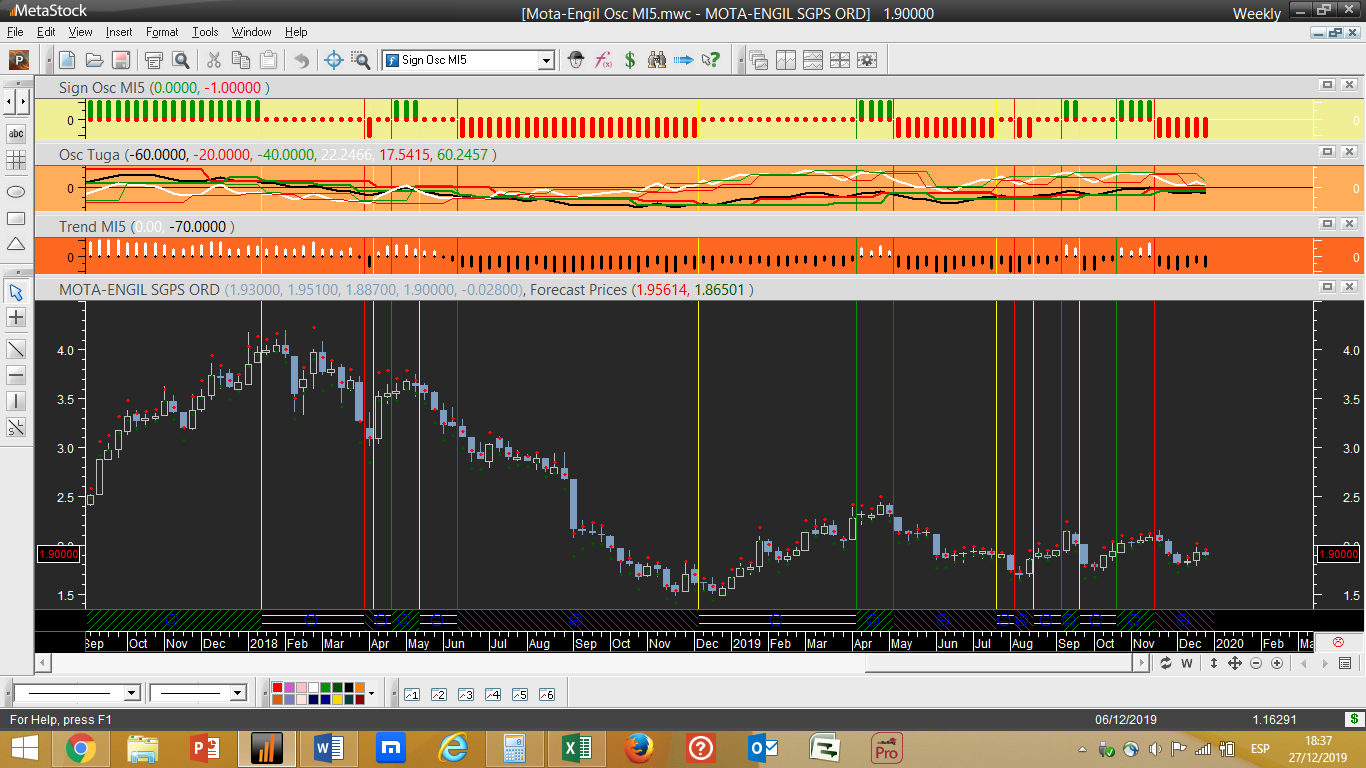Screen dimensions: 1366x768
Task: Open The Explorer binoculars tool
Action: click(x=657, y=60)
